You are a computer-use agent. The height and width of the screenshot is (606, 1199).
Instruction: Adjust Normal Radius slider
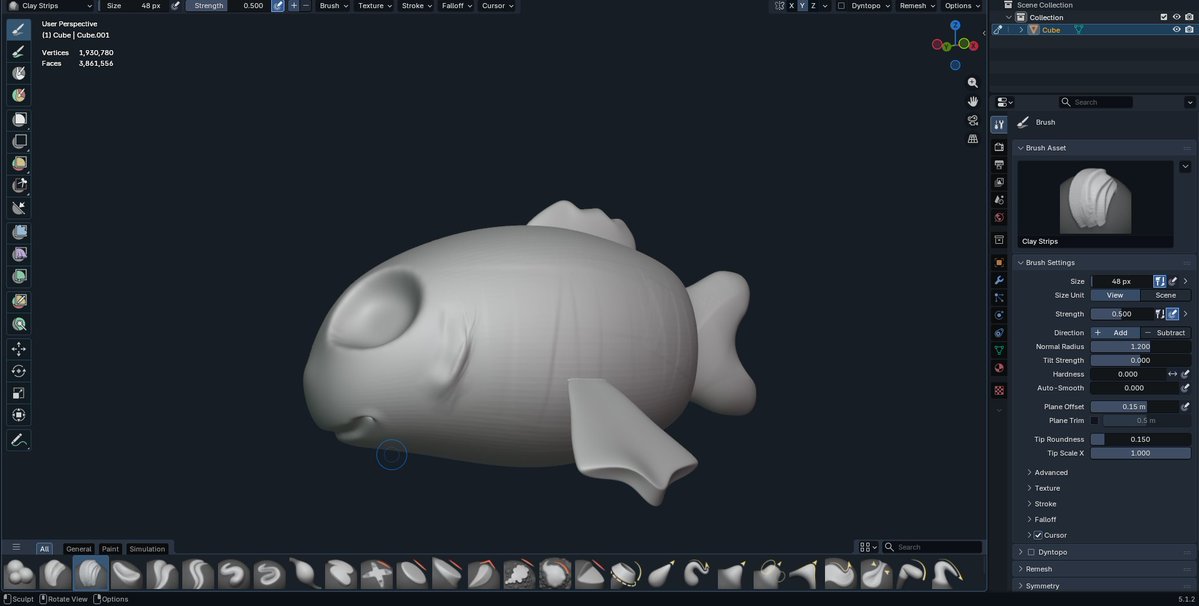click(1140, 346)
